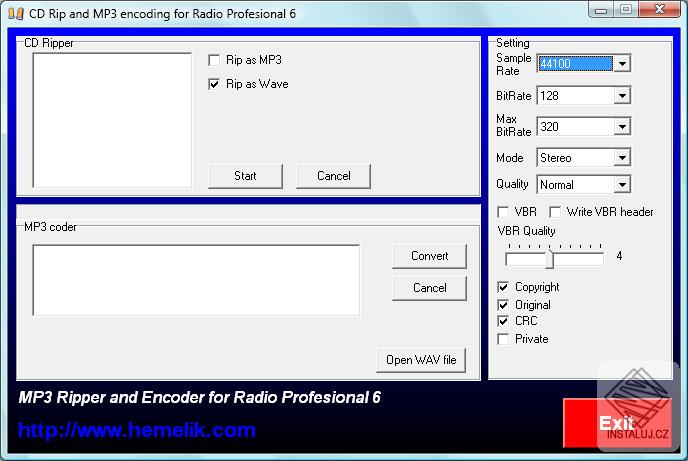Viewport: 688px width, 461px height.
Task: Enable Write VBR header option
Action: coord(555,212)
